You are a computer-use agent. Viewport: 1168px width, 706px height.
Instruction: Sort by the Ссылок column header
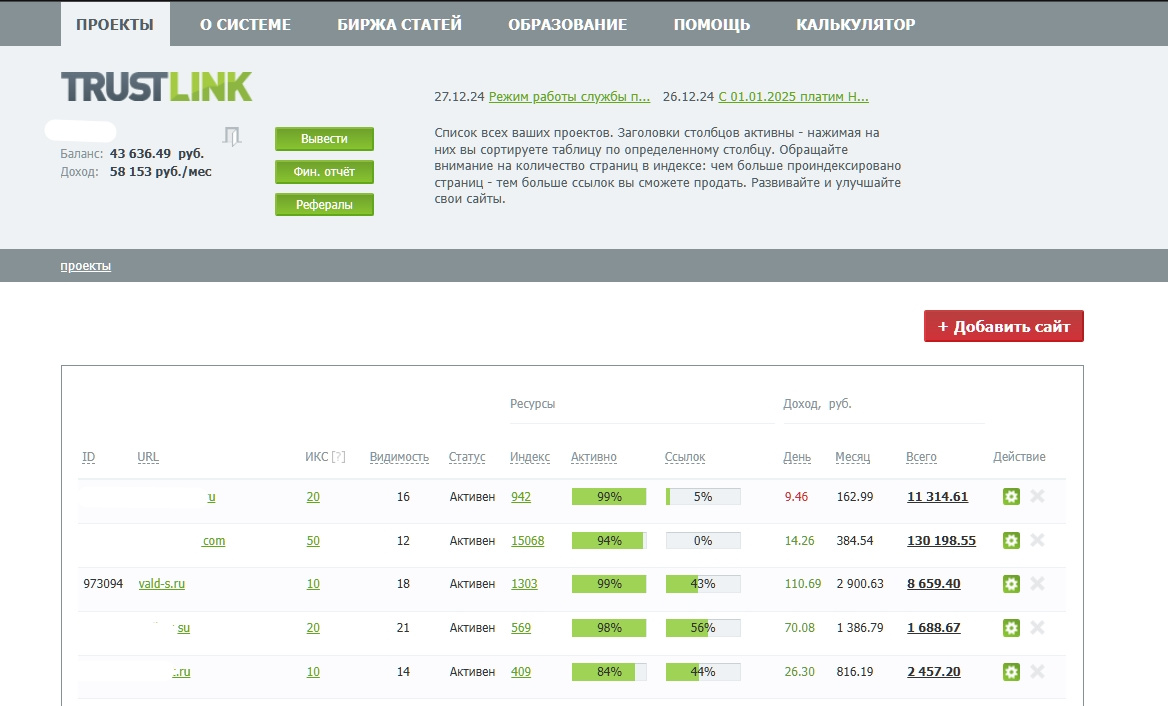pos(685,457)
